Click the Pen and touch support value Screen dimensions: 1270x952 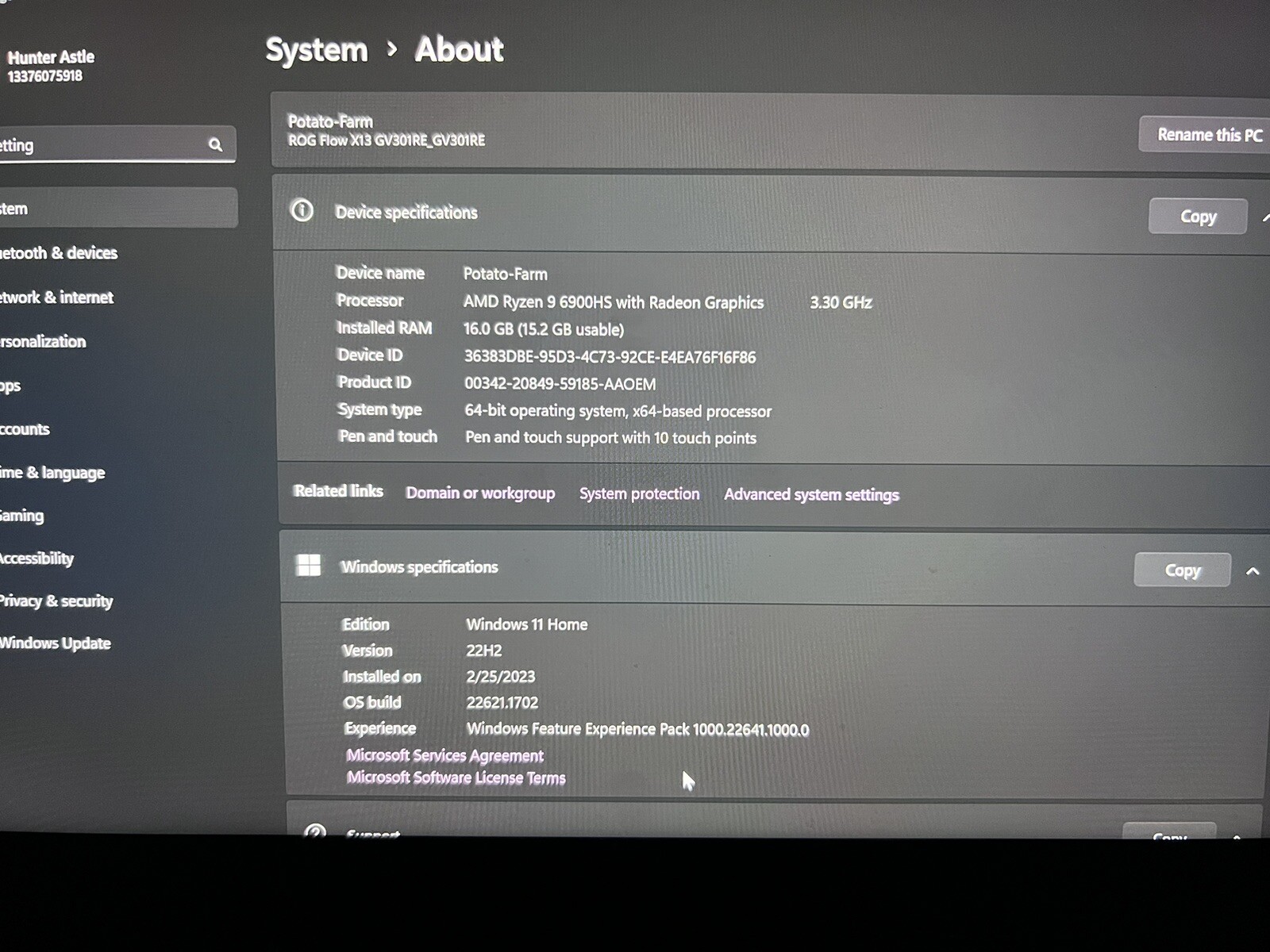(610, 437)
